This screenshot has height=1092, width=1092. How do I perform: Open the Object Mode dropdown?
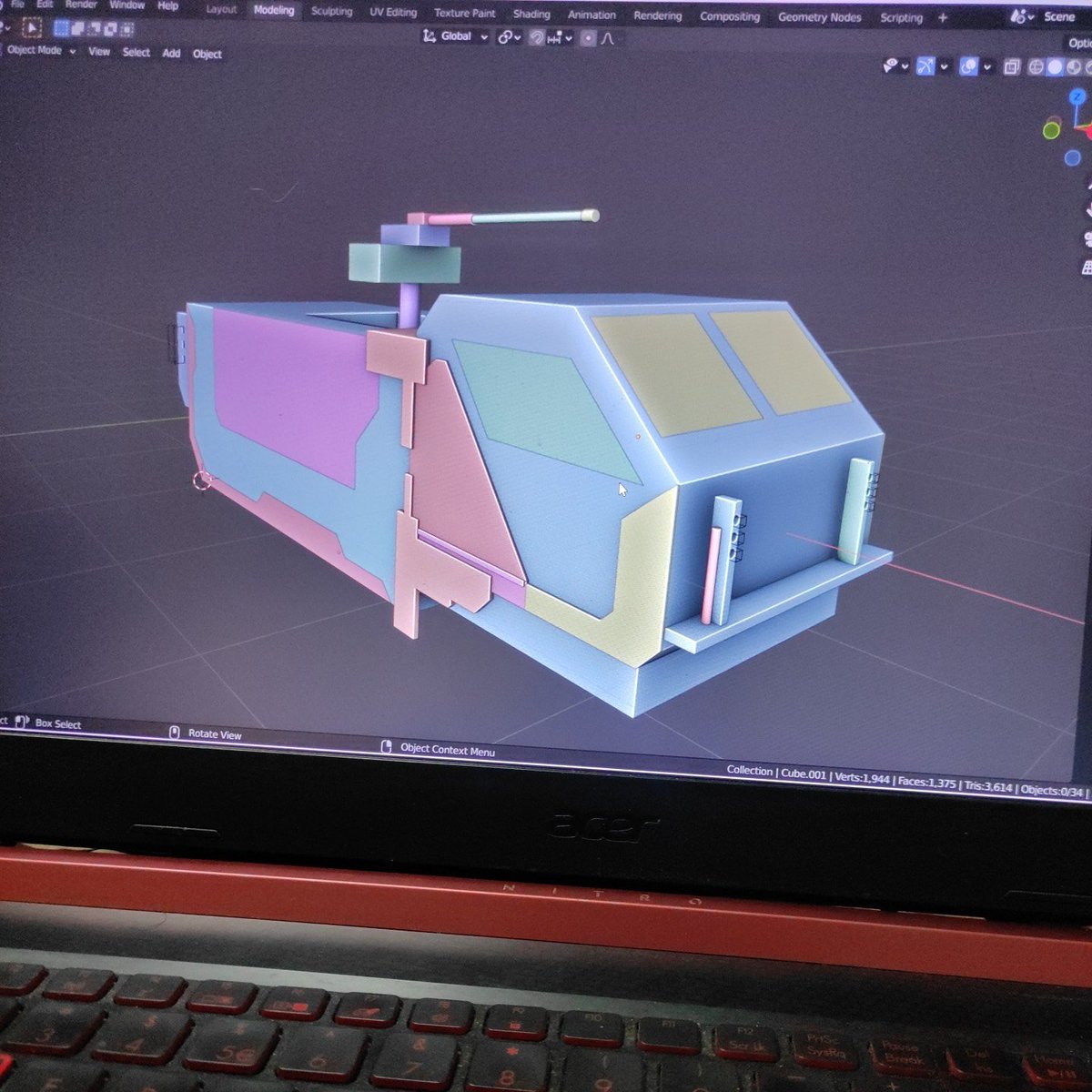coord(41,50)
